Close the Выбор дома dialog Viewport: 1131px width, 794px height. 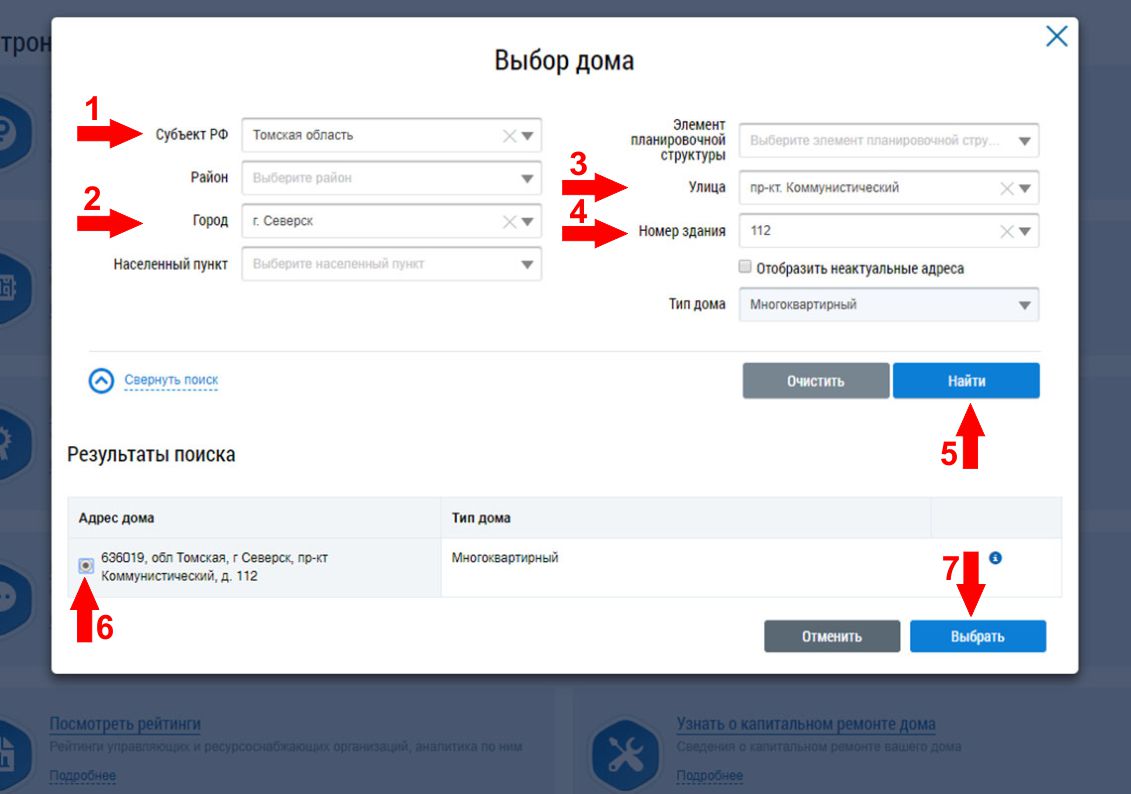click(1056, 36)
